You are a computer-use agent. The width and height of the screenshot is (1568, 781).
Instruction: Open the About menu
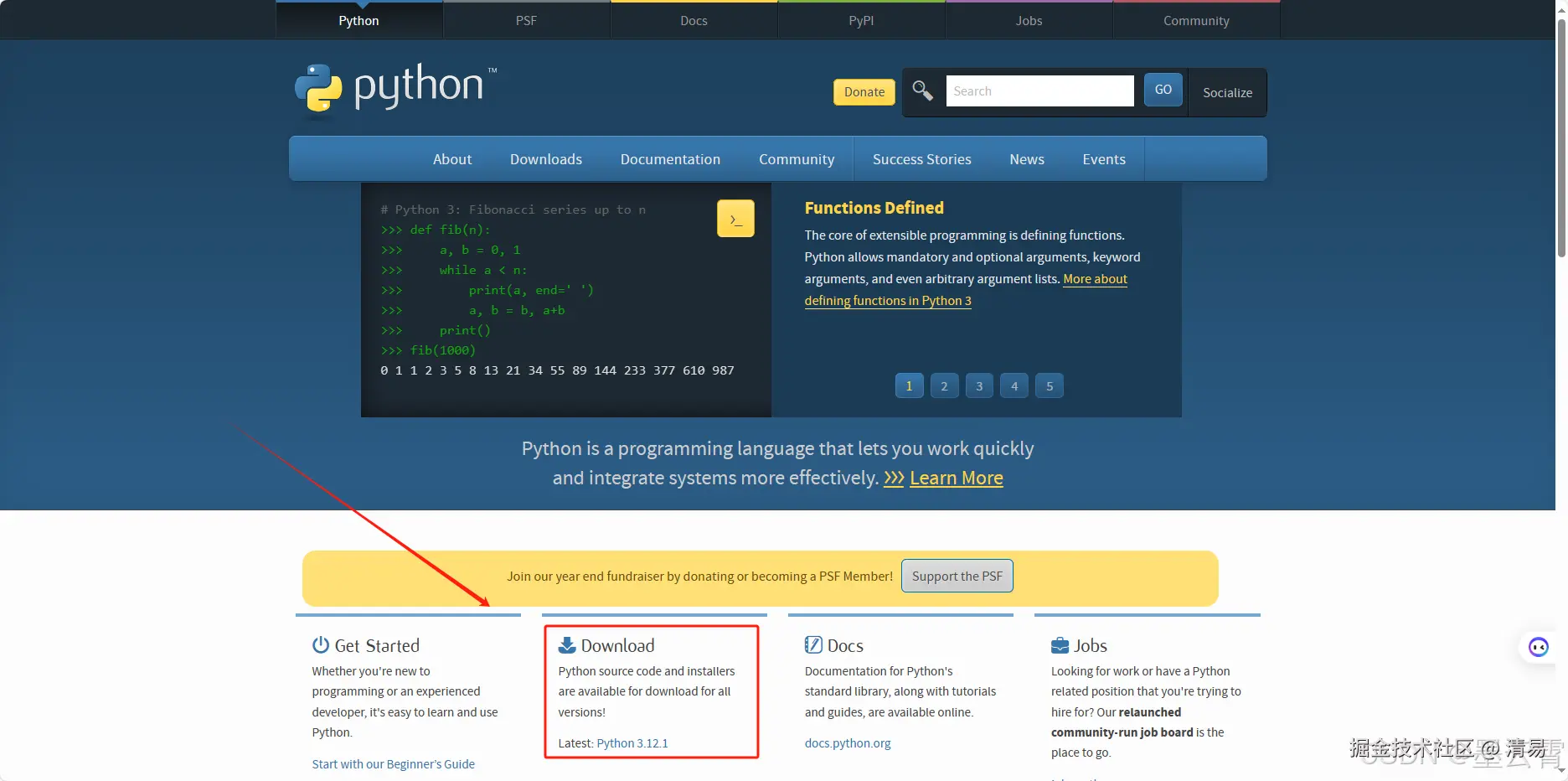[x=452, y=159]
